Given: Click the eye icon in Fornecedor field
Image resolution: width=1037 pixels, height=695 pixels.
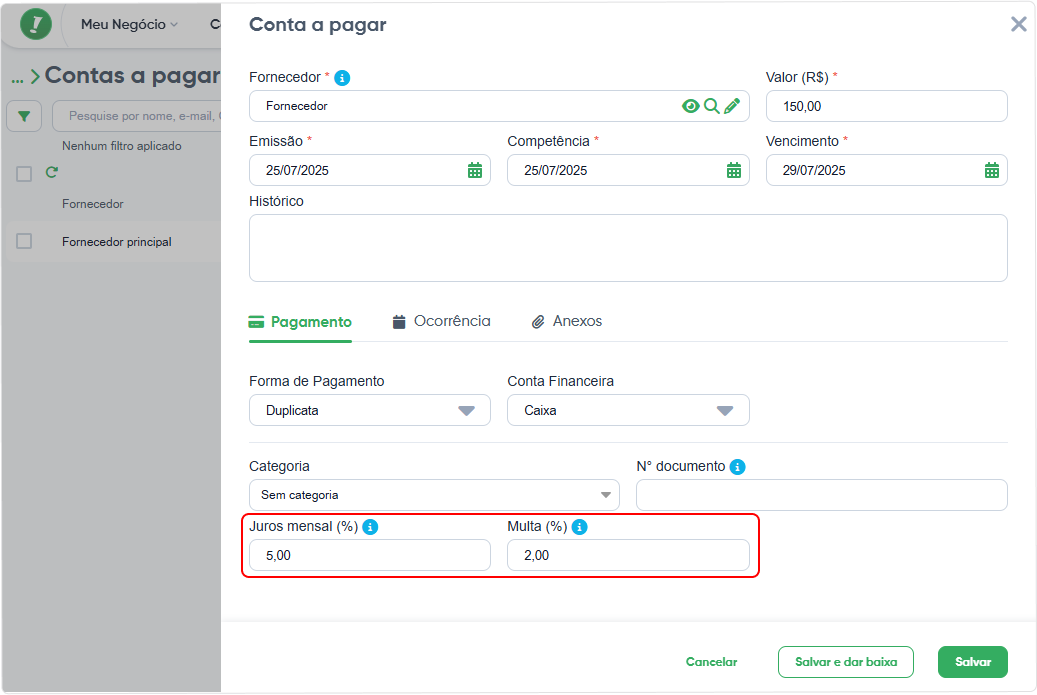Looking at the screenshot, I should 690,106.
